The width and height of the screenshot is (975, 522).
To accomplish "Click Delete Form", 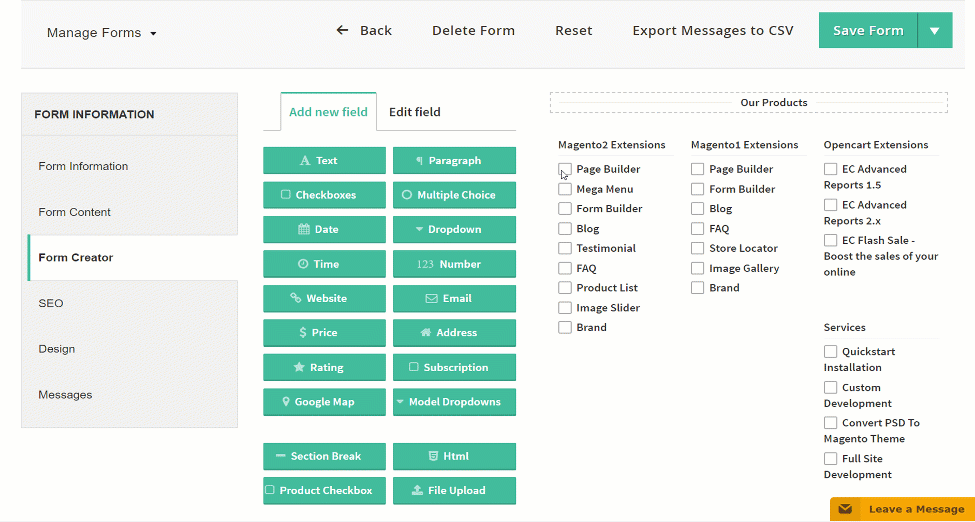I will 473,30.
